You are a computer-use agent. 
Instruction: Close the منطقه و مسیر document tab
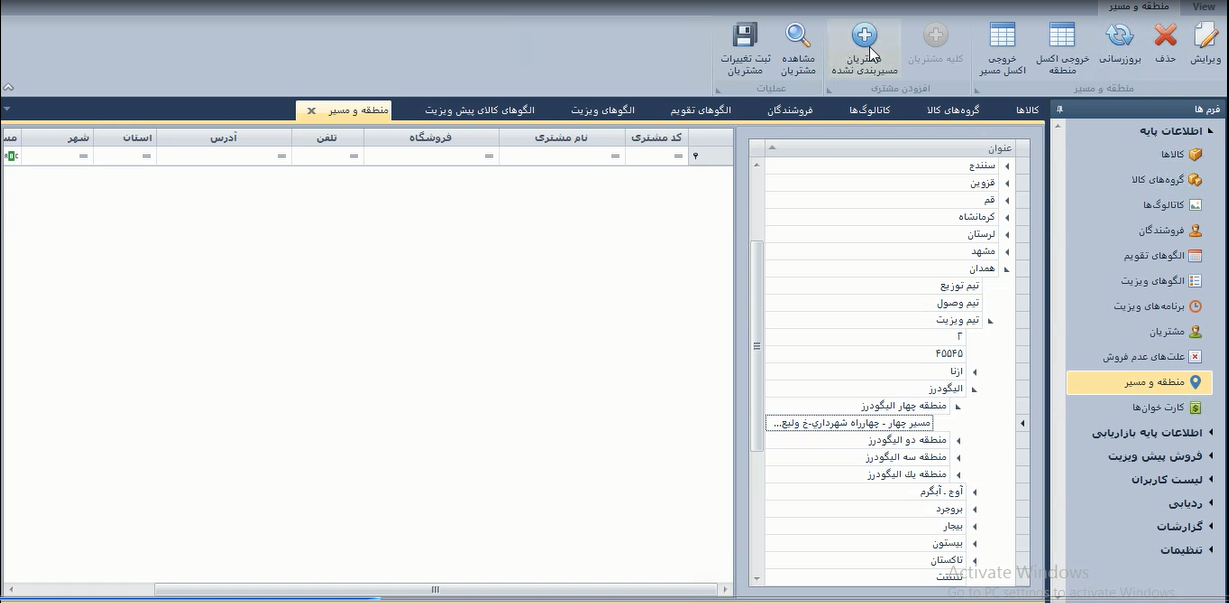click(311, 110)
